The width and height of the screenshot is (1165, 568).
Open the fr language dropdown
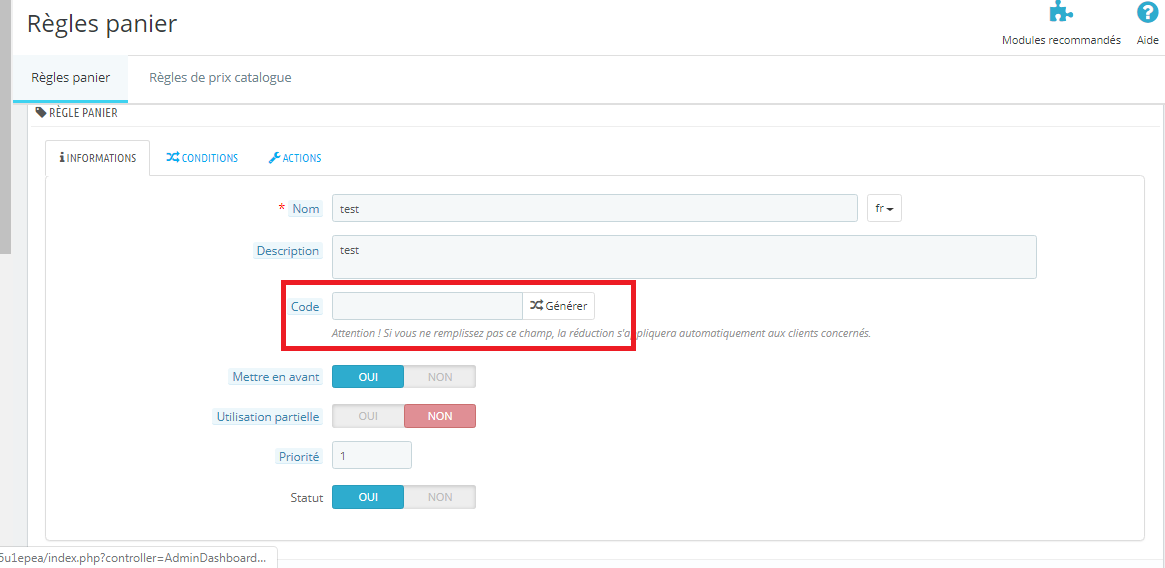[884, 208]
